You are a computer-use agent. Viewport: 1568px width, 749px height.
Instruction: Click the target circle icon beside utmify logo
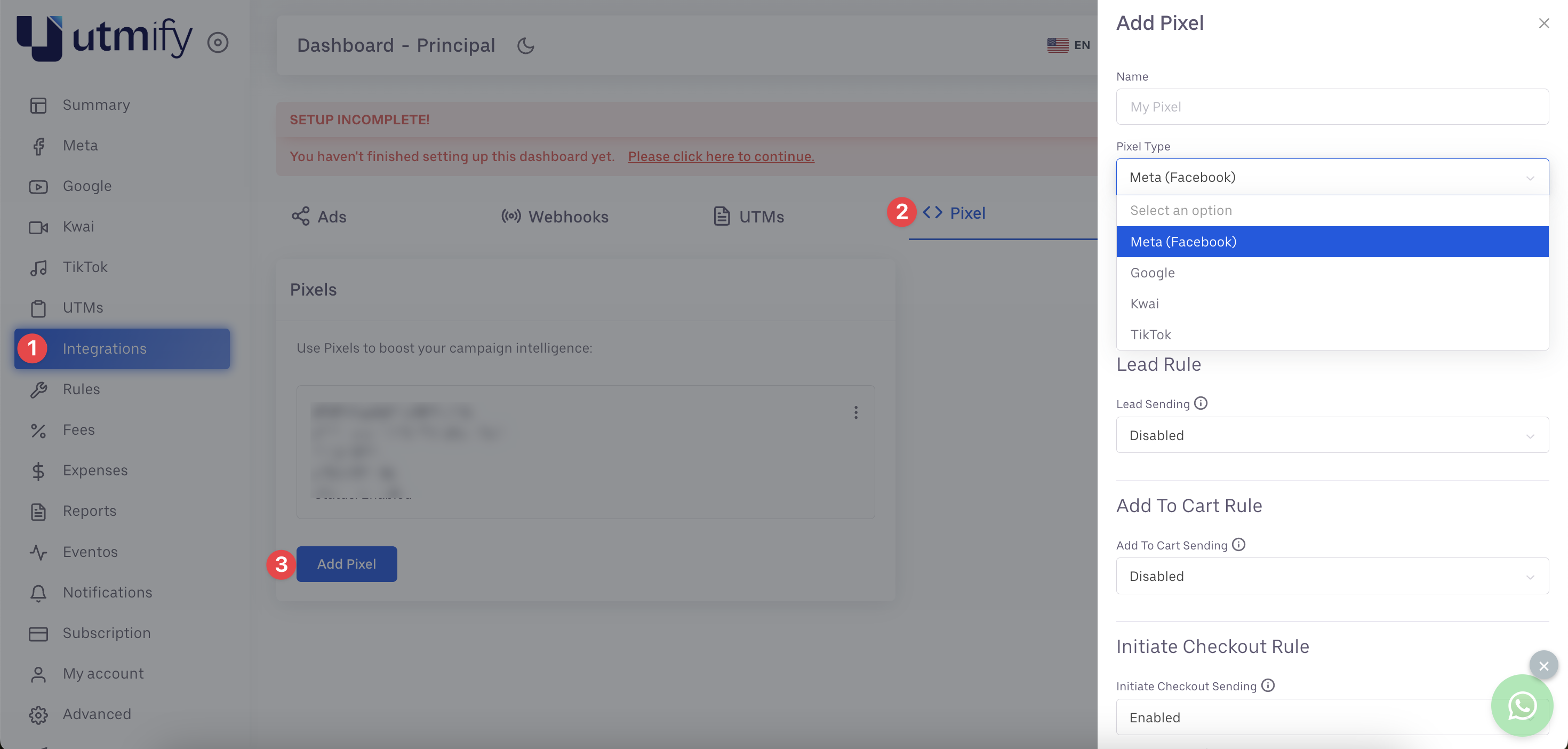[x=218, y=43]
